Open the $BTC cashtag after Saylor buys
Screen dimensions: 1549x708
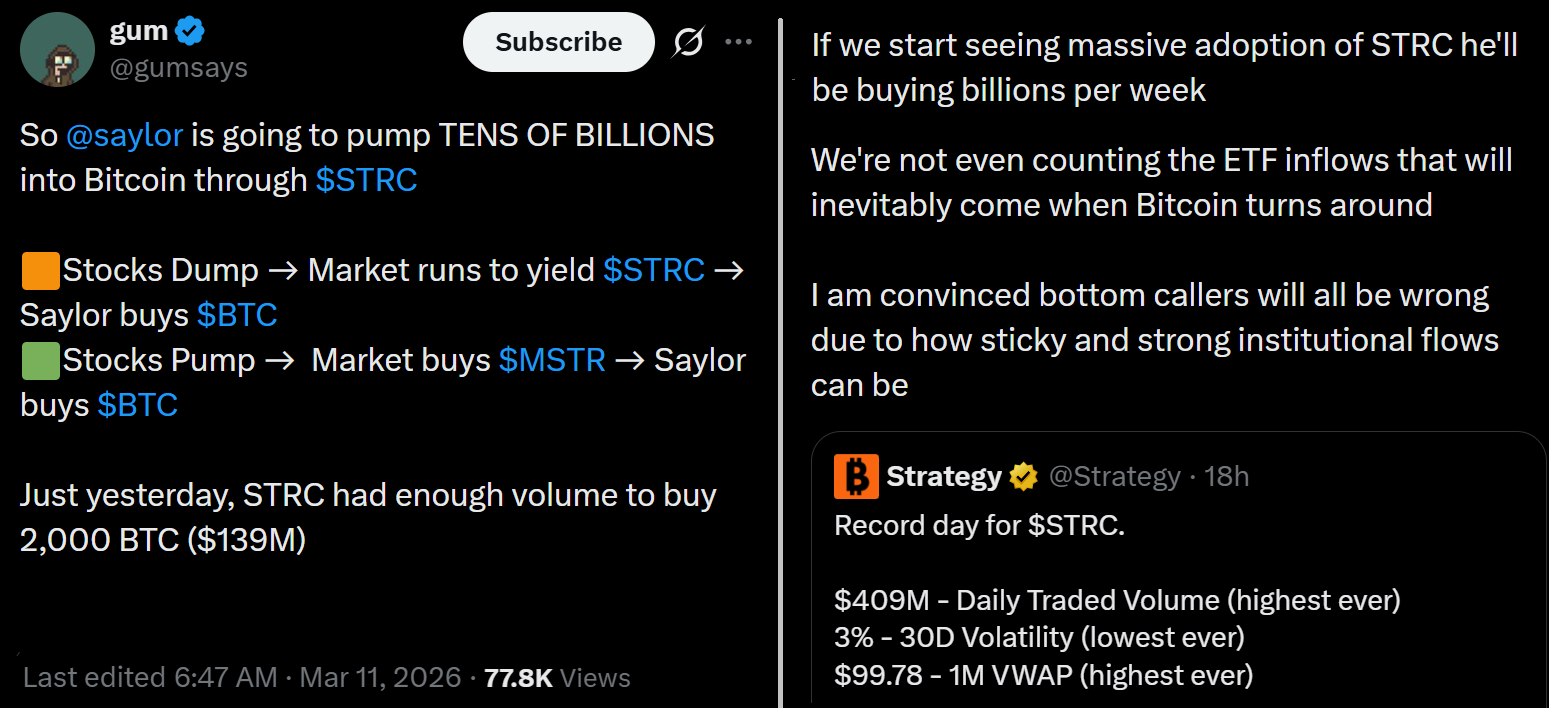click(237, 314)
